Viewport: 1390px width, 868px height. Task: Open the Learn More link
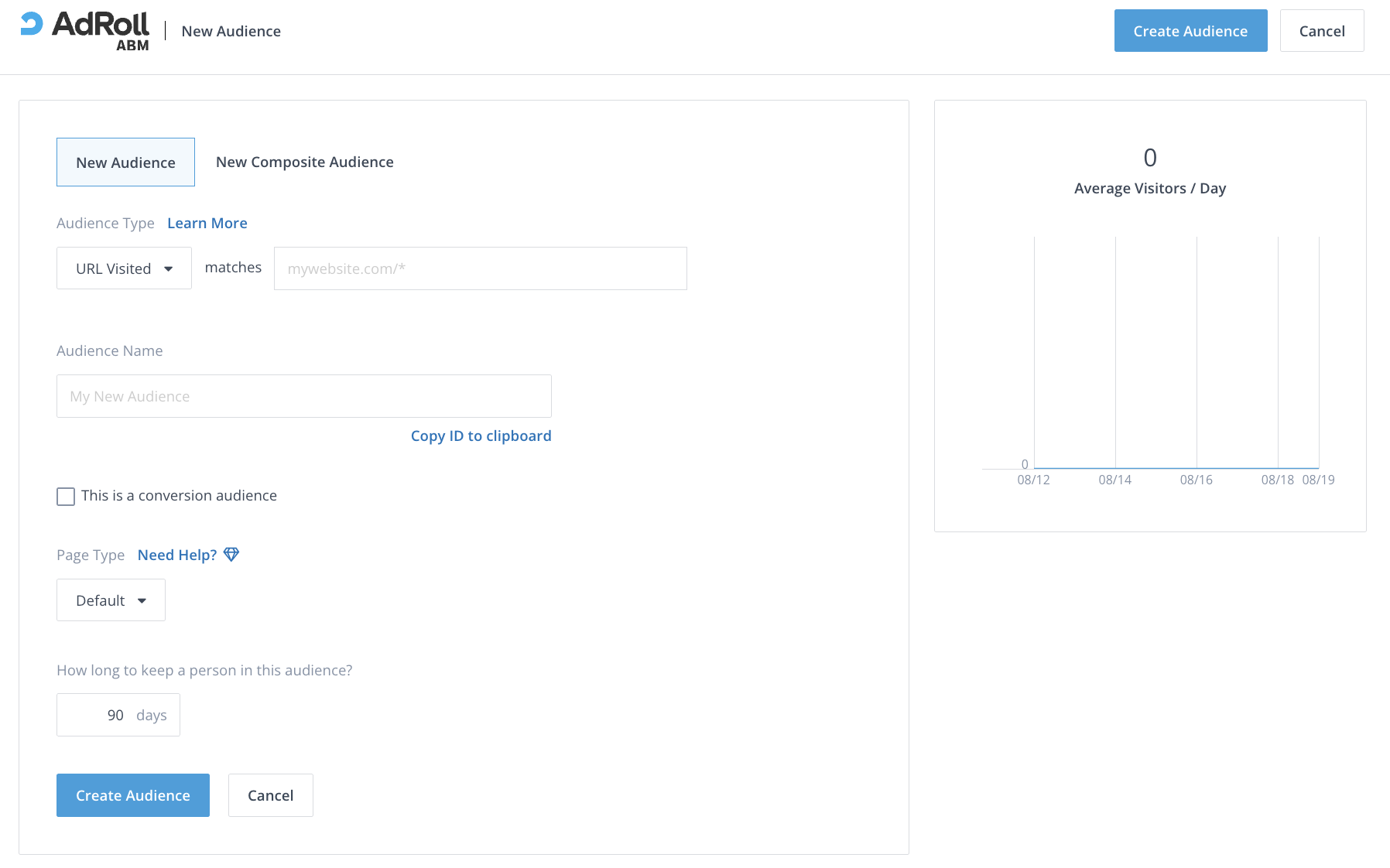(207, 224)
